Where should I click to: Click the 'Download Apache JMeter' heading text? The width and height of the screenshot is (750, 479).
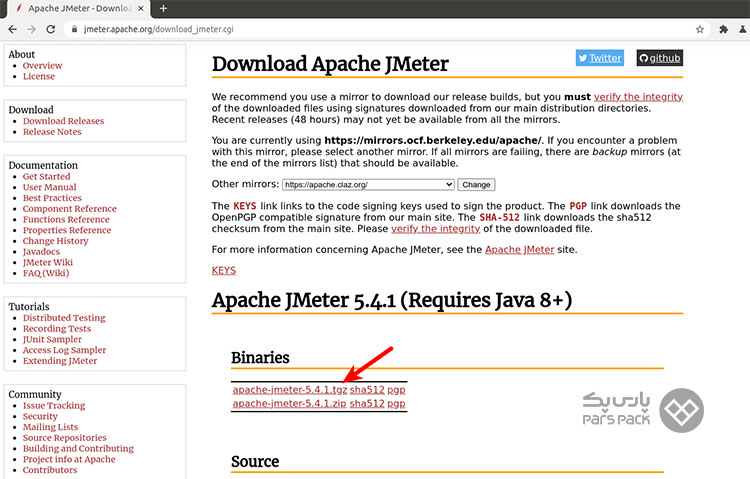(x=330, y=64)
